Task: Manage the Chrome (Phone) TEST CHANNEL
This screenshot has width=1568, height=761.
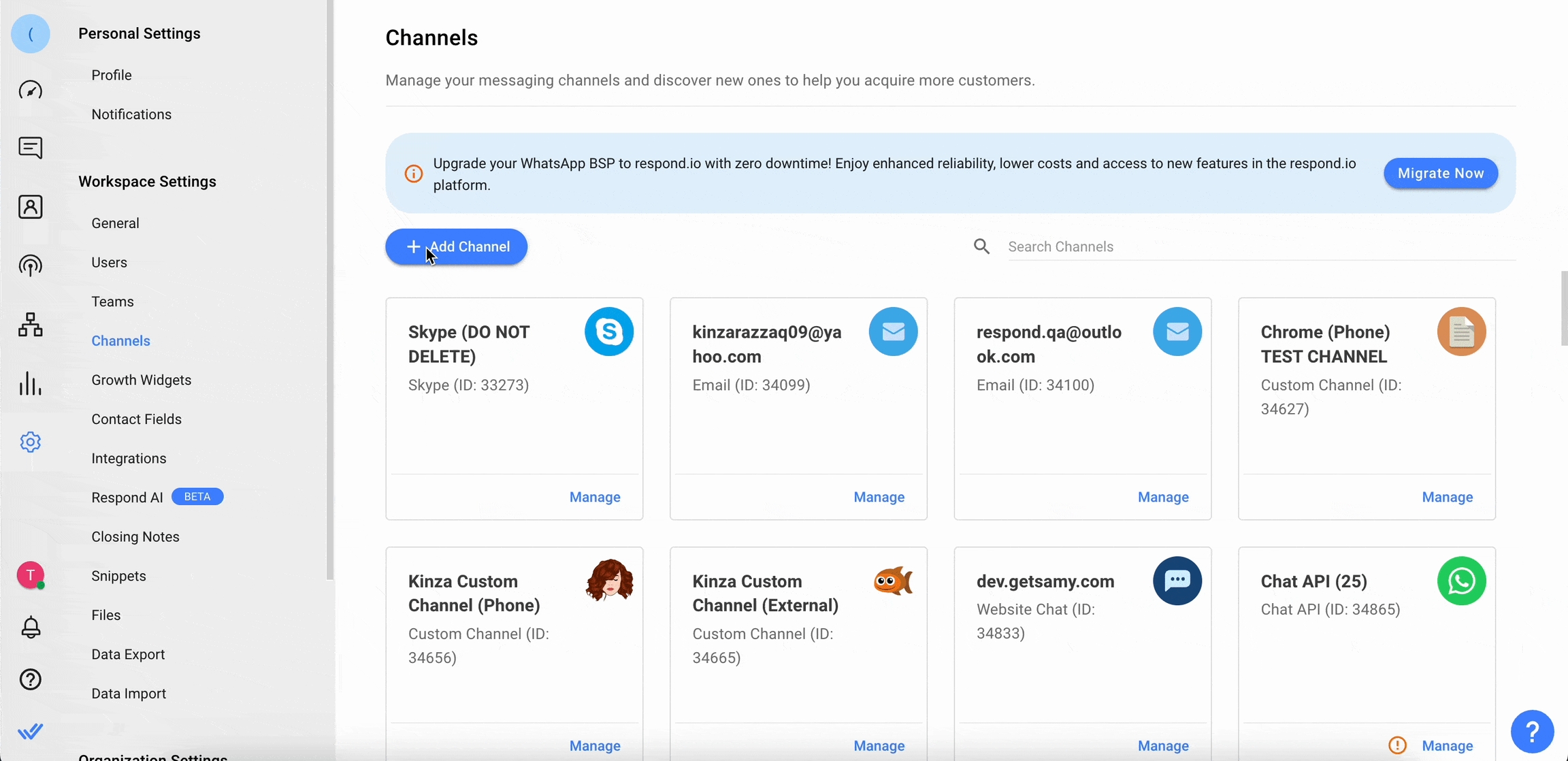Action: [x=1447, y=497]
